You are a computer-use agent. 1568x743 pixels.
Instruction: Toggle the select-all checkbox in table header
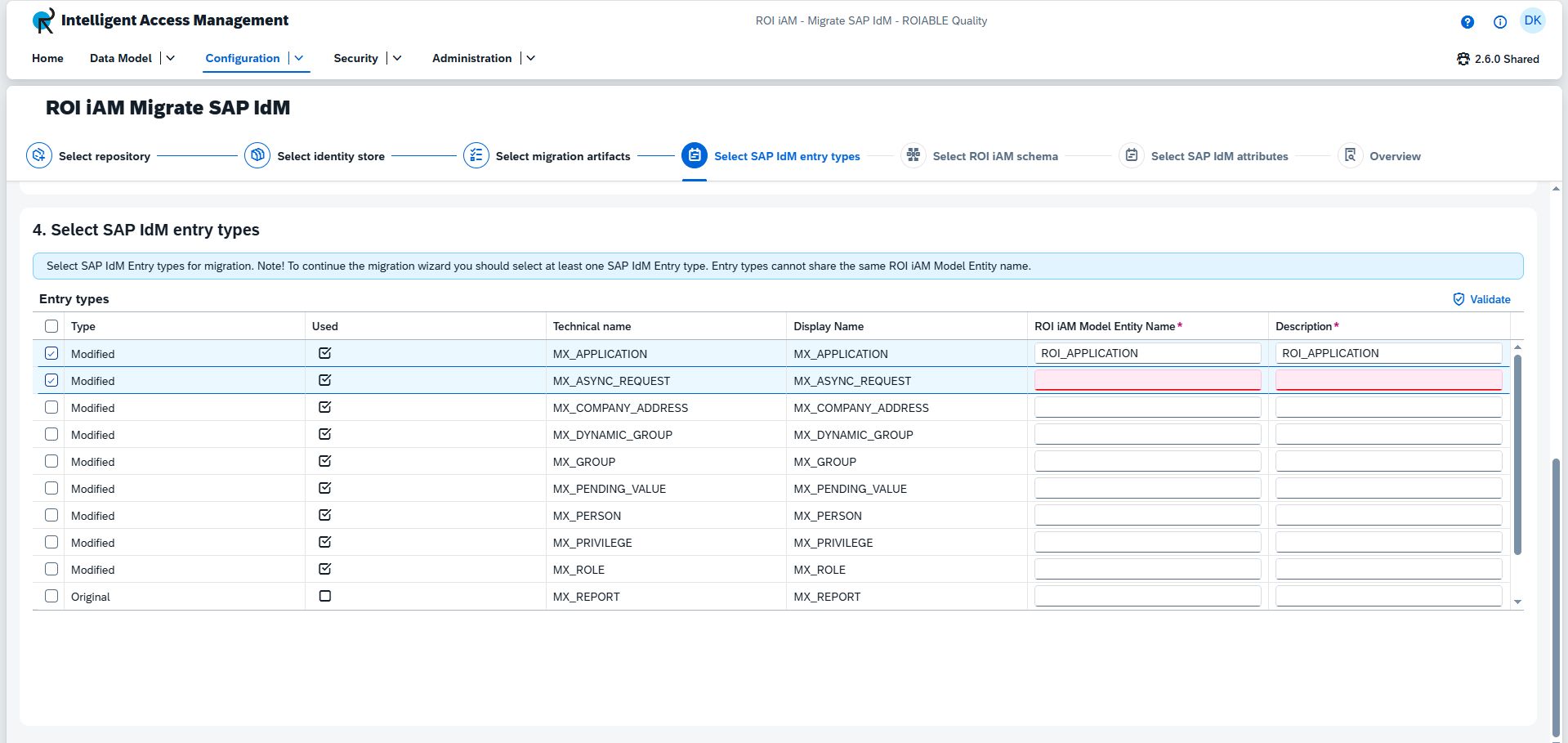click(51, 326)
